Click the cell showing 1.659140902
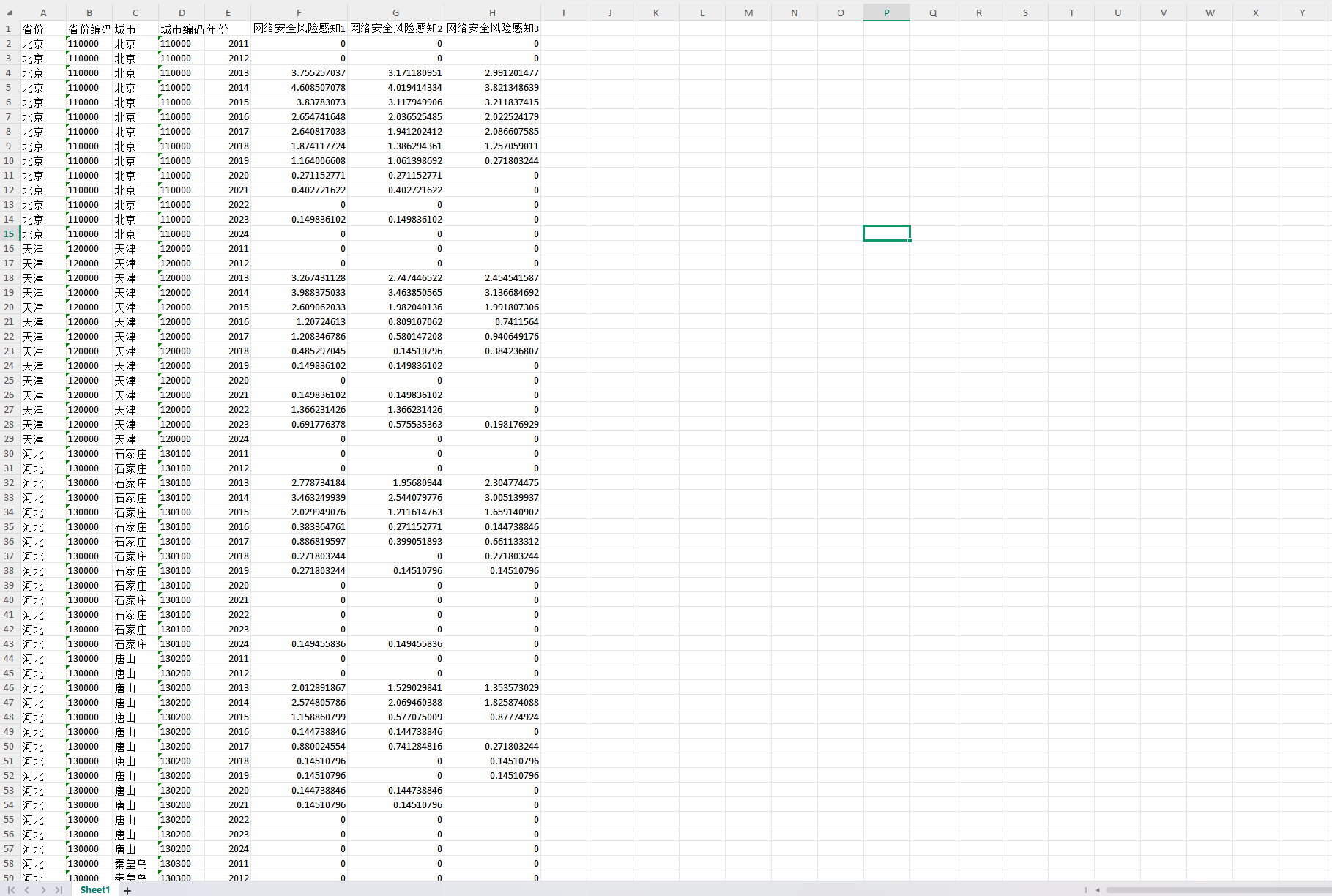 point(492,512)
